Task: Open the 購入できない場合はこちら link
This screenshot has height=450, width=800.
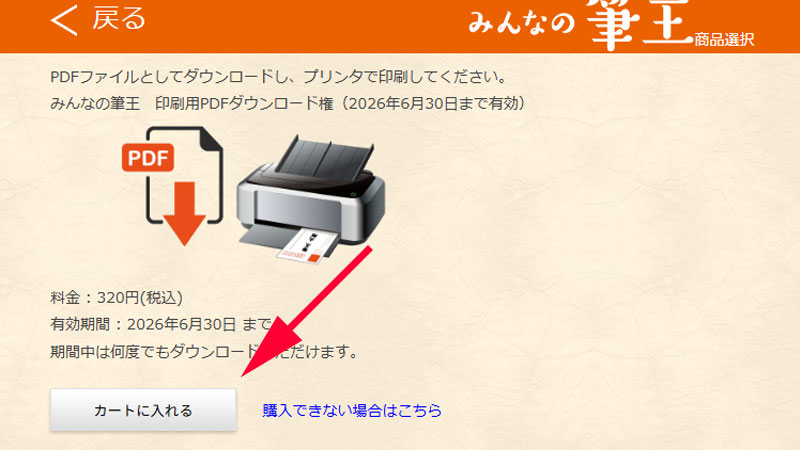Action: point(352,410)
